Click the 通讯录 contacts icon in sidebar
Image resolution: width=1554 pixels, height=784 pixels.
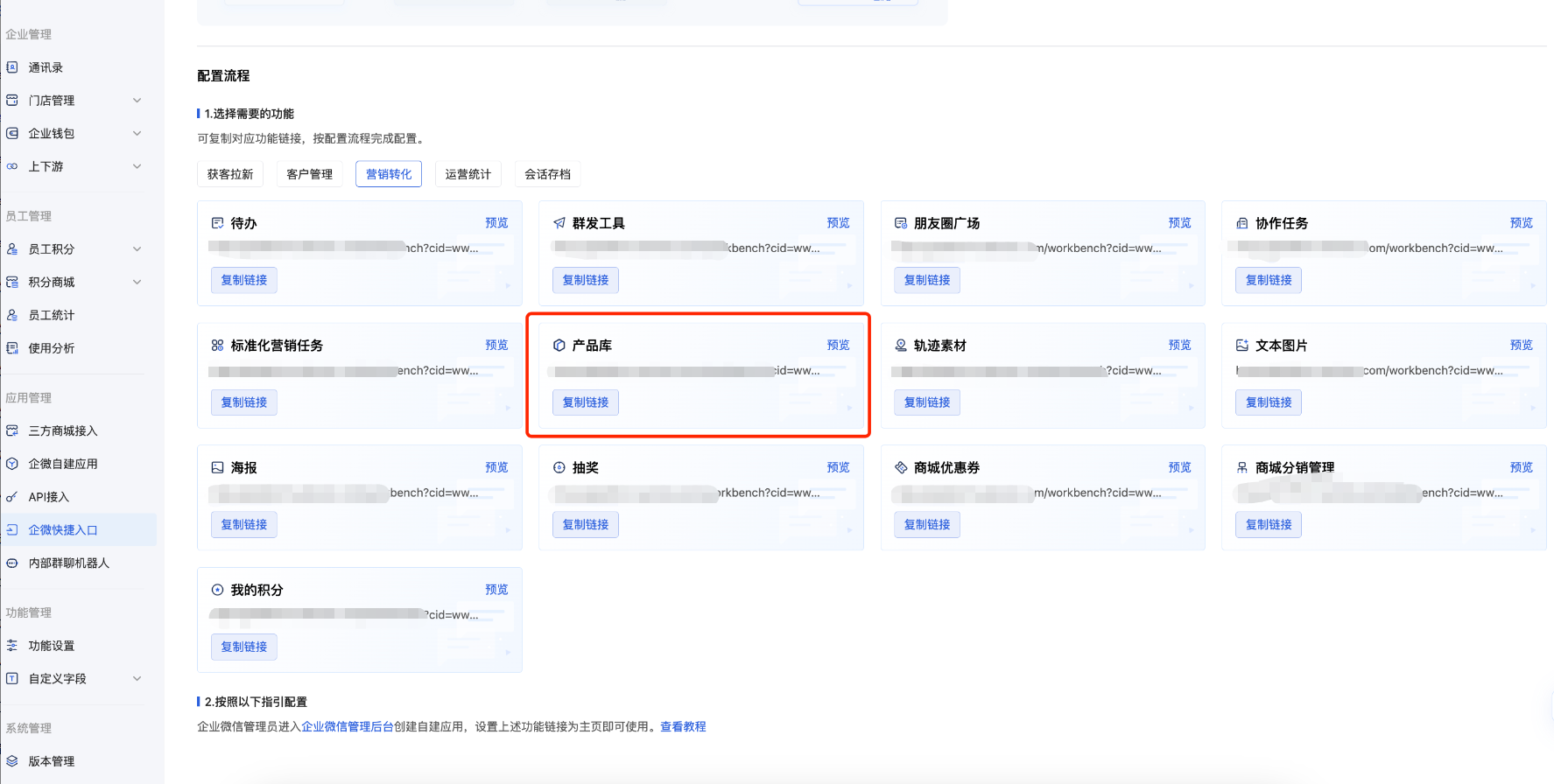click(x=12, y=67)
